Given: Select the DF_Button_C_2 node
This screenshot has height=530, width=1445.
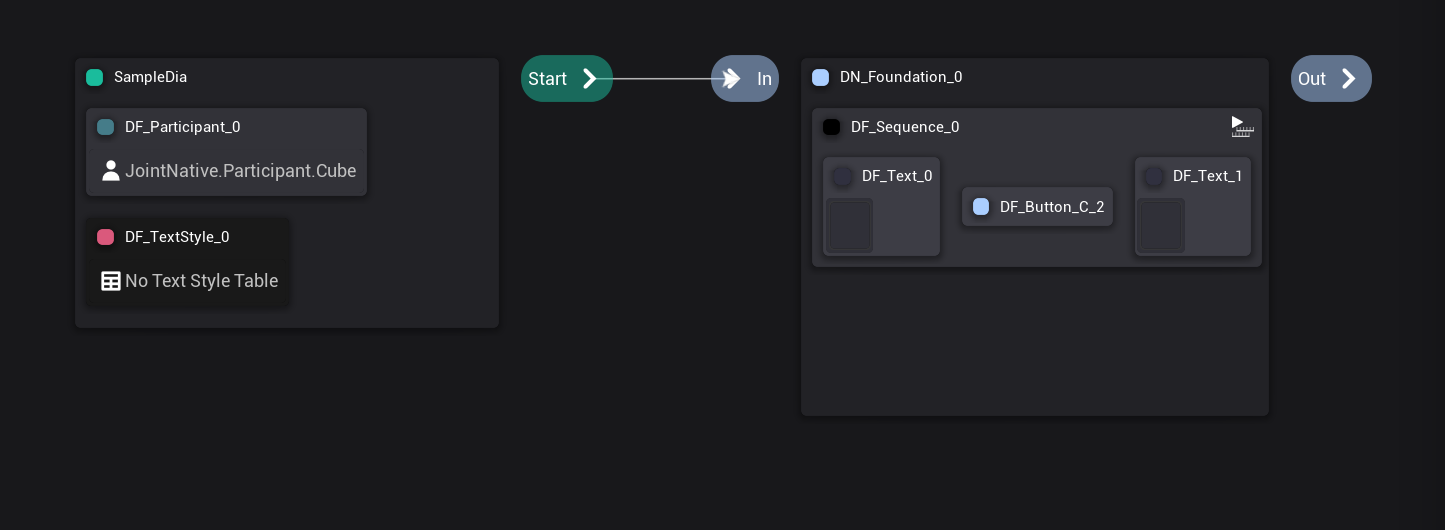Looking at the screenshot, I should click(x=1037, y=207).
